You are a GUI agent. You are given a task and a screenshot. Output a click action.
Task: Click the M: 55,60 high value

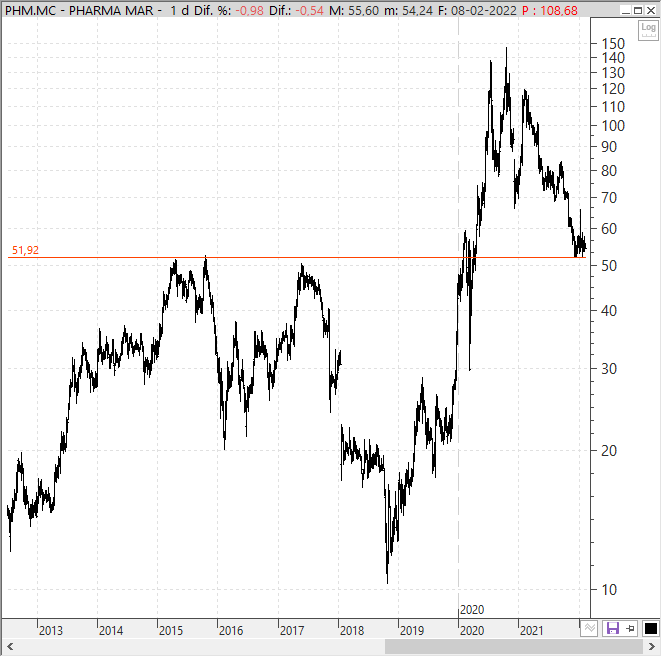(354, 10)
